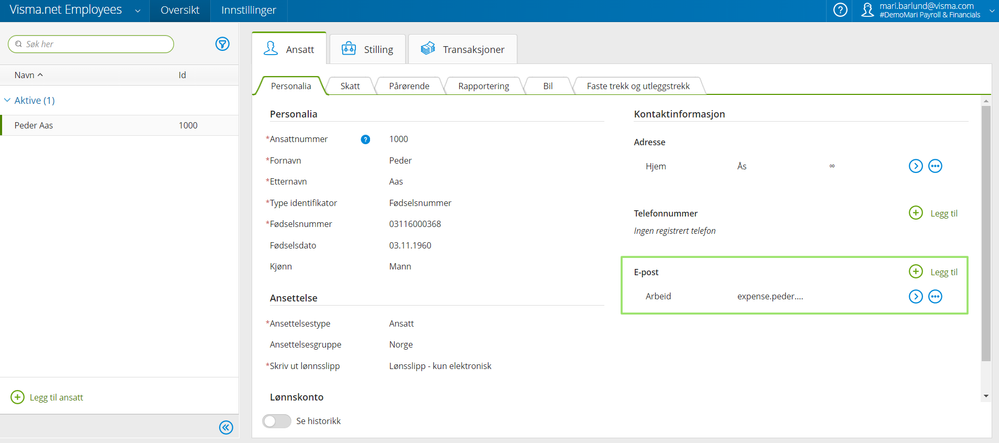
Task: Open more options for Arbeid e-mail
Action: [x=935, y=296]
